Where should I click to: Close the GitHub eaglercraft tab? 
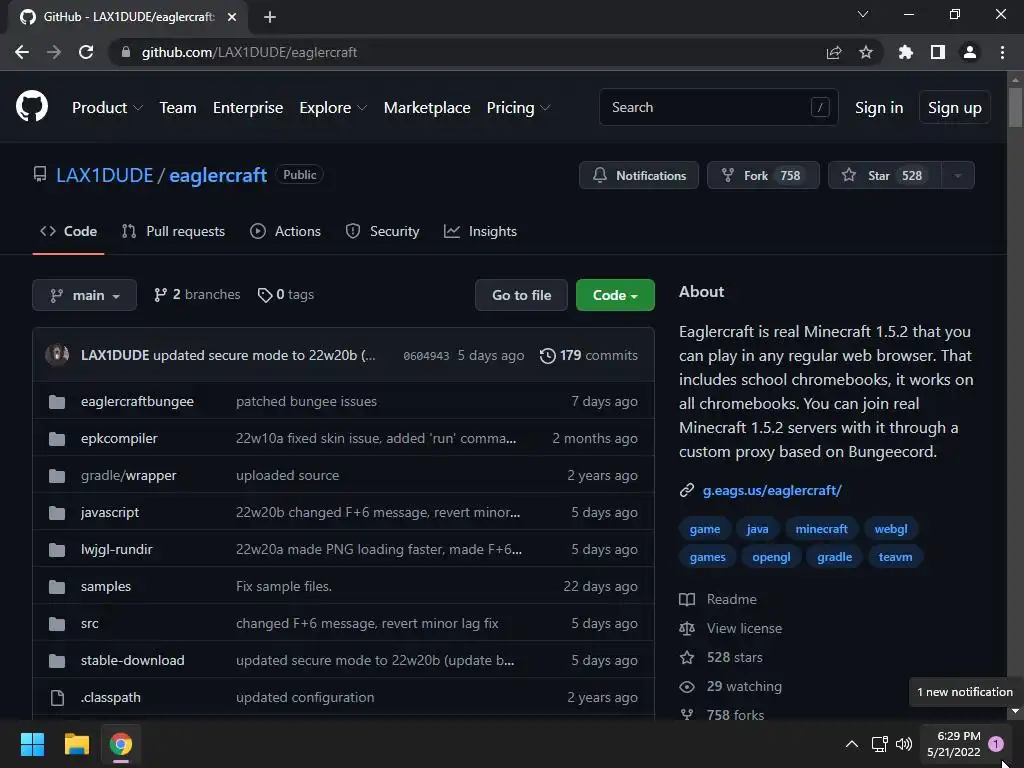pos(232,17)
